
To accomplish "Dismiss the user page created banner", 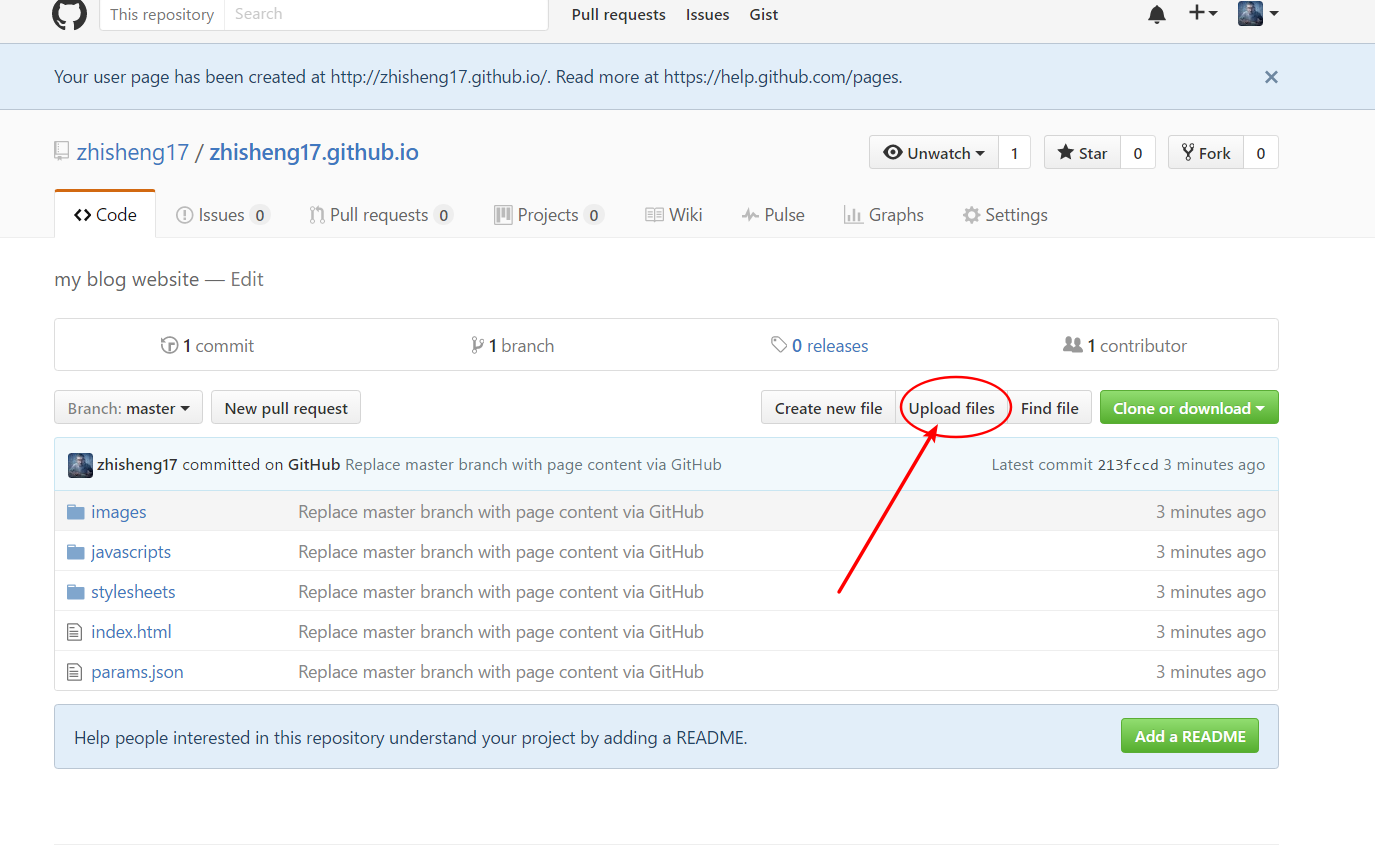I will tap(1271, 77).
